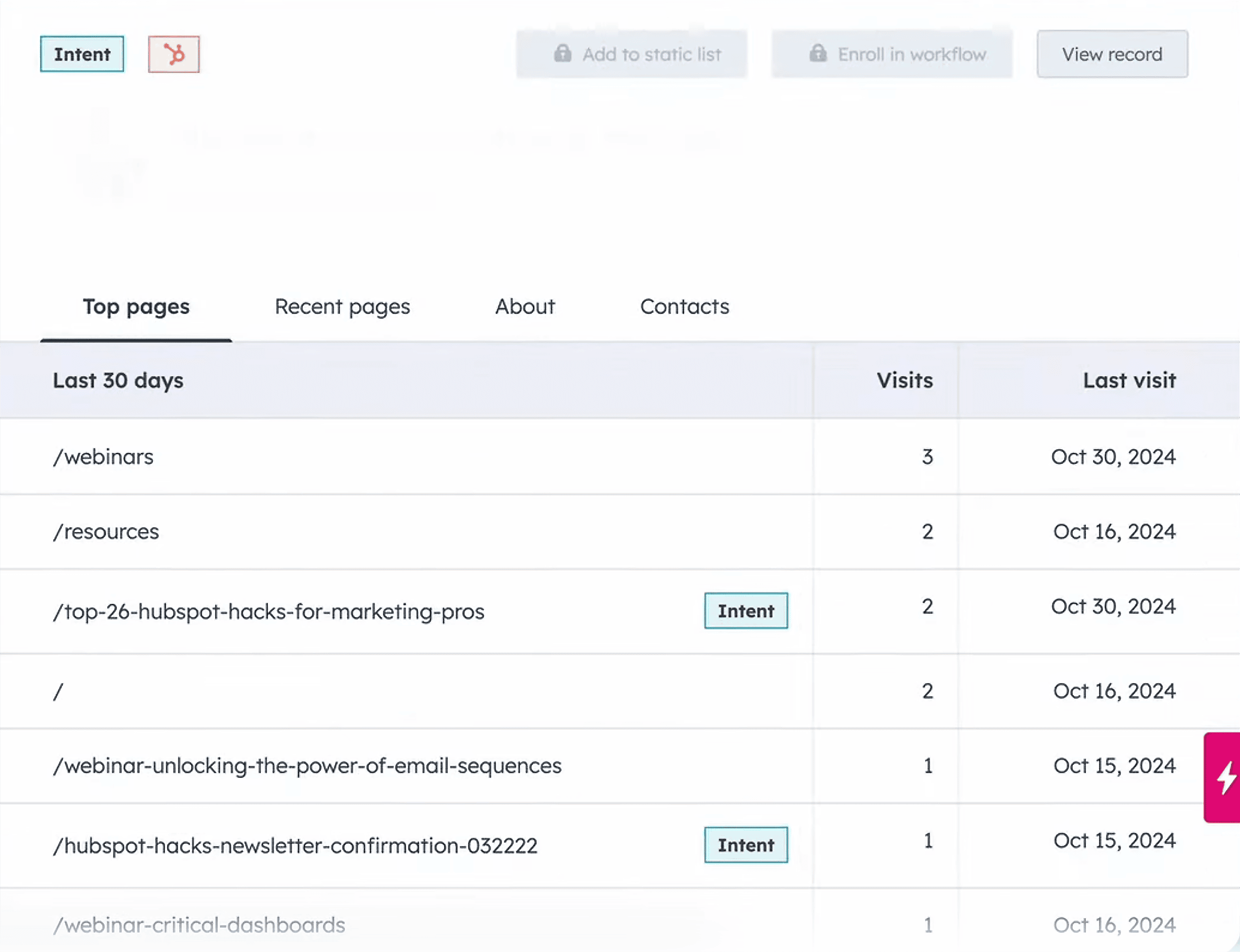The width and height of the screenshot is (1240, 952).
Task: Select the /resources page row
Action: click(x=620, y=531)
